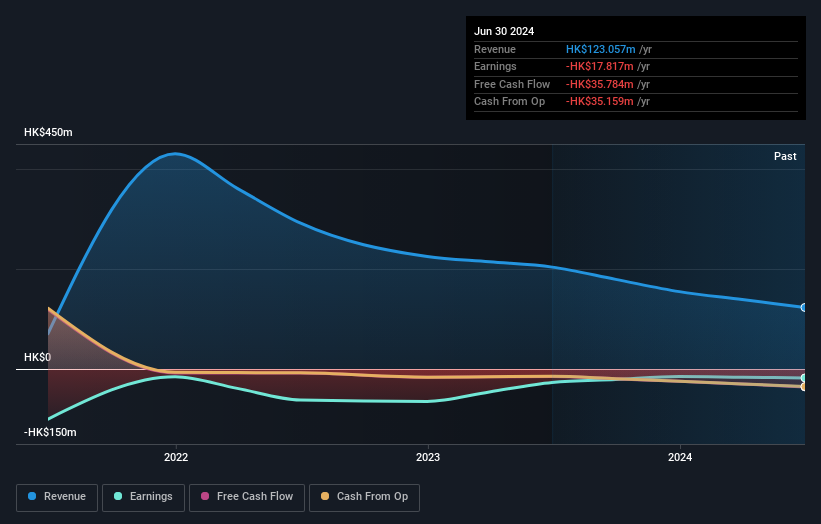Click the -HK$150m y-axis label
This screenshot has height=524, width=821.
pos(50,432)
